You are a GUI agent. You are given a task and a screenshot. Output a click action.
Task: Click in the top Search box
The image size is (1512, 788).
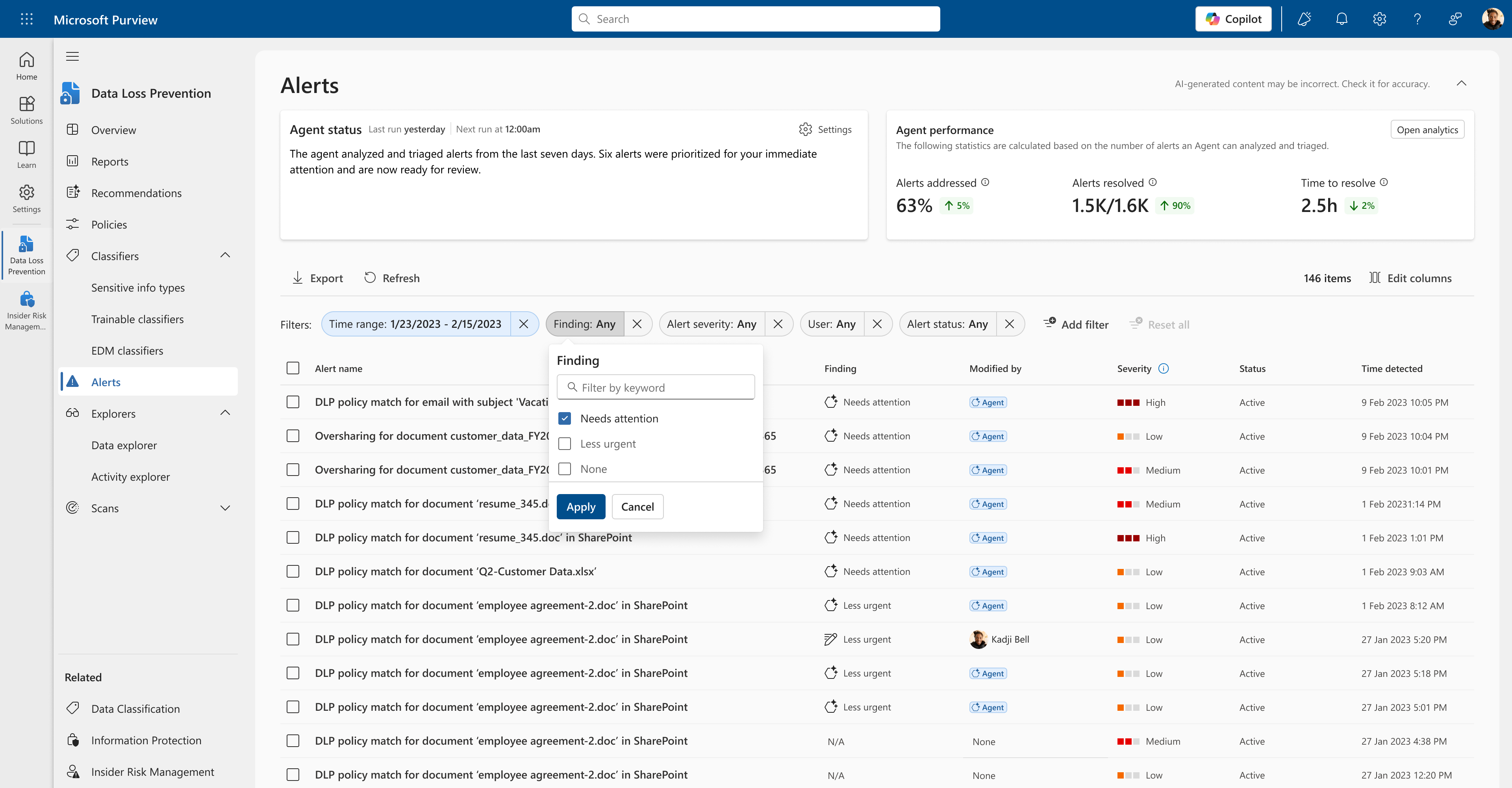point(756,19)
